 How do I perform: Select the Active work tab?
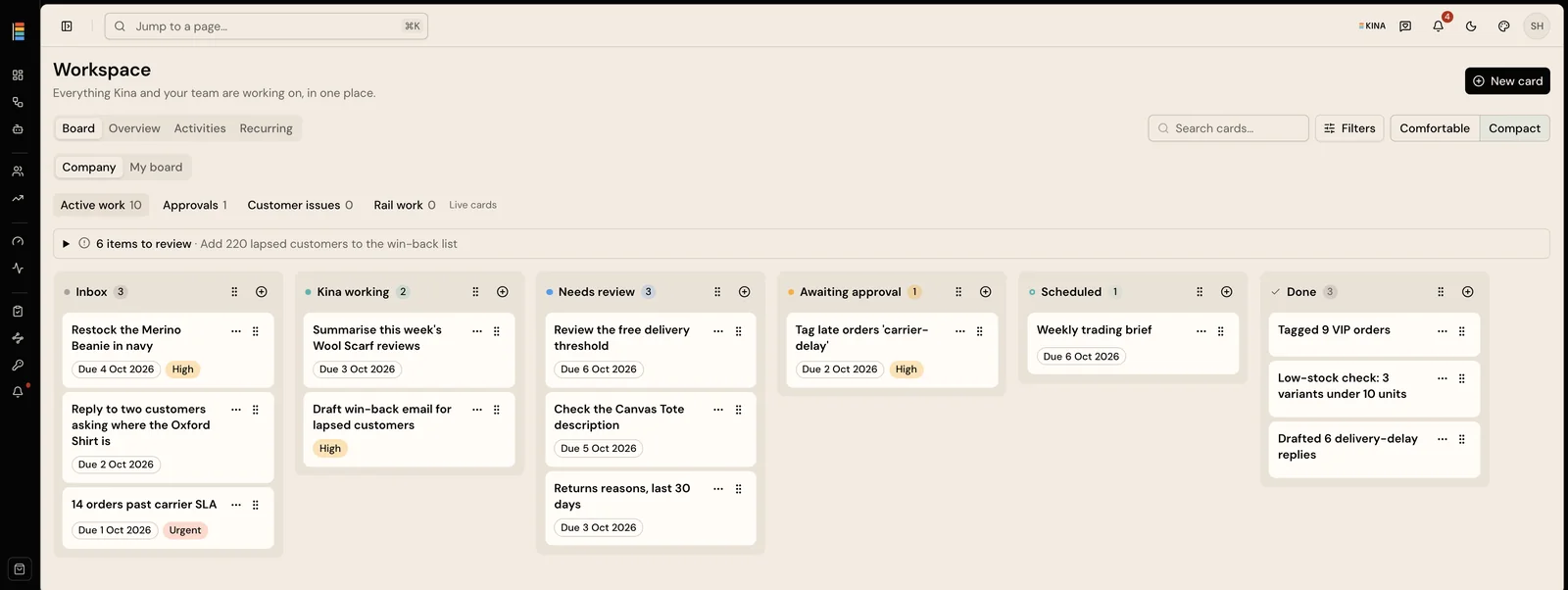point(101,205)
